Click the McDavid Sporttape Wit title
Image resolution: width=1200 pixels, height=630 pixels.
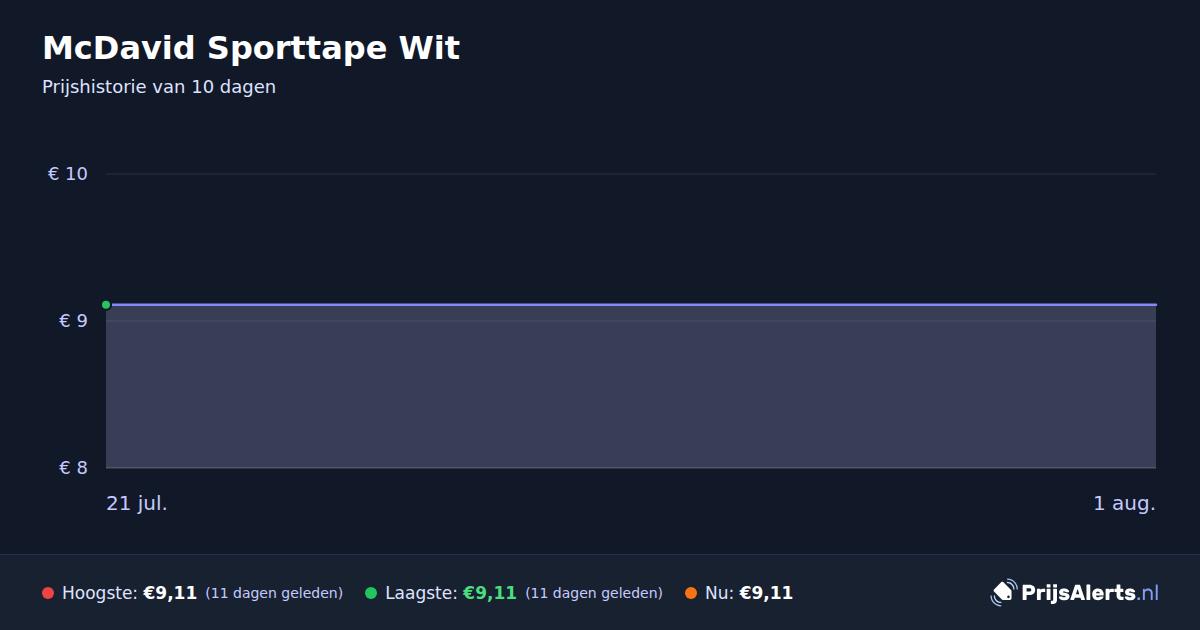pos(251,48)
